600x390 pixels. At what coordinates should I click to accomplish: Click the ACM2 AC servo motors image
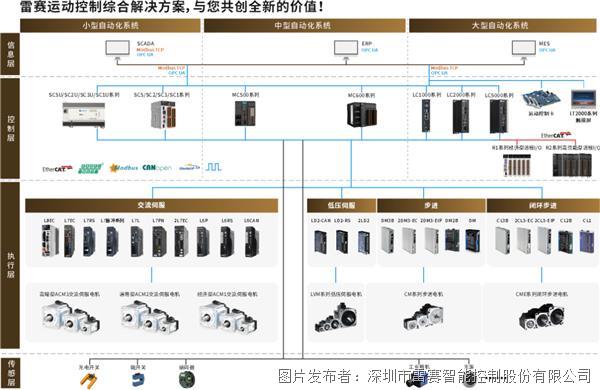click(150, 317)
